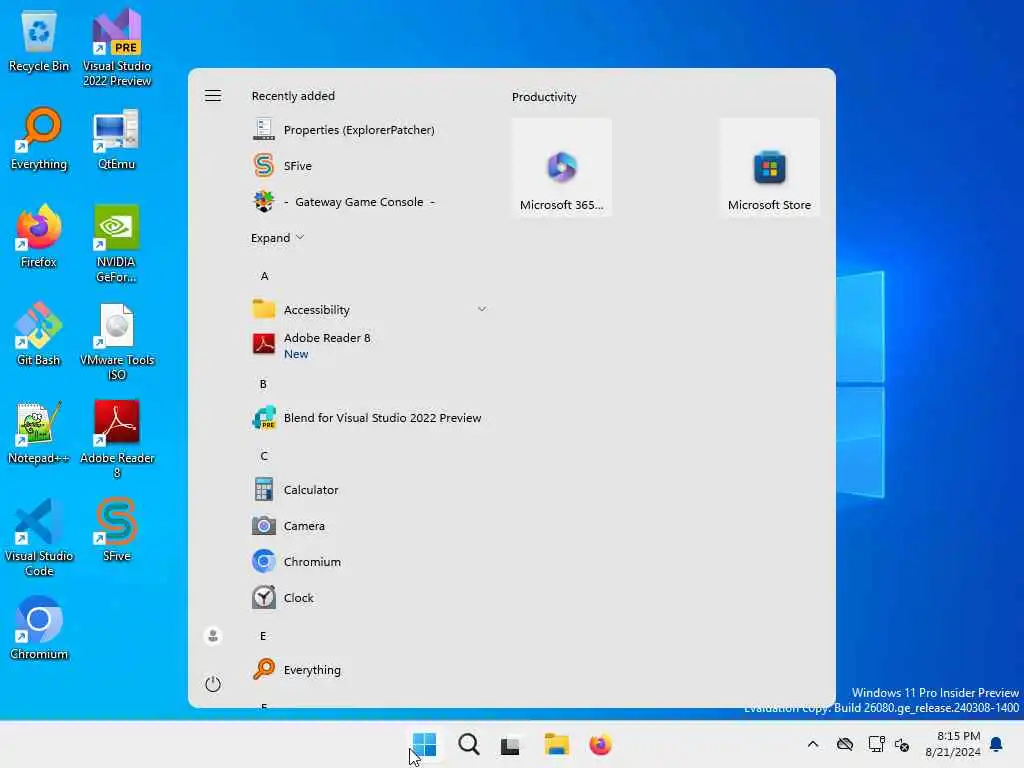Launch Firefox from the taskbar
This screenshot has height=768, width=1024.
pos(600,744)
